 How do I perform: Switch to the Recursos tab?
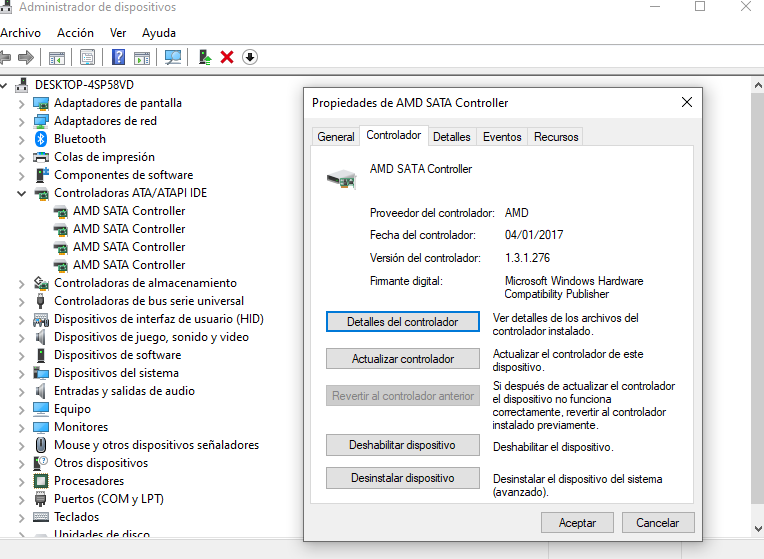click(556, 137)
